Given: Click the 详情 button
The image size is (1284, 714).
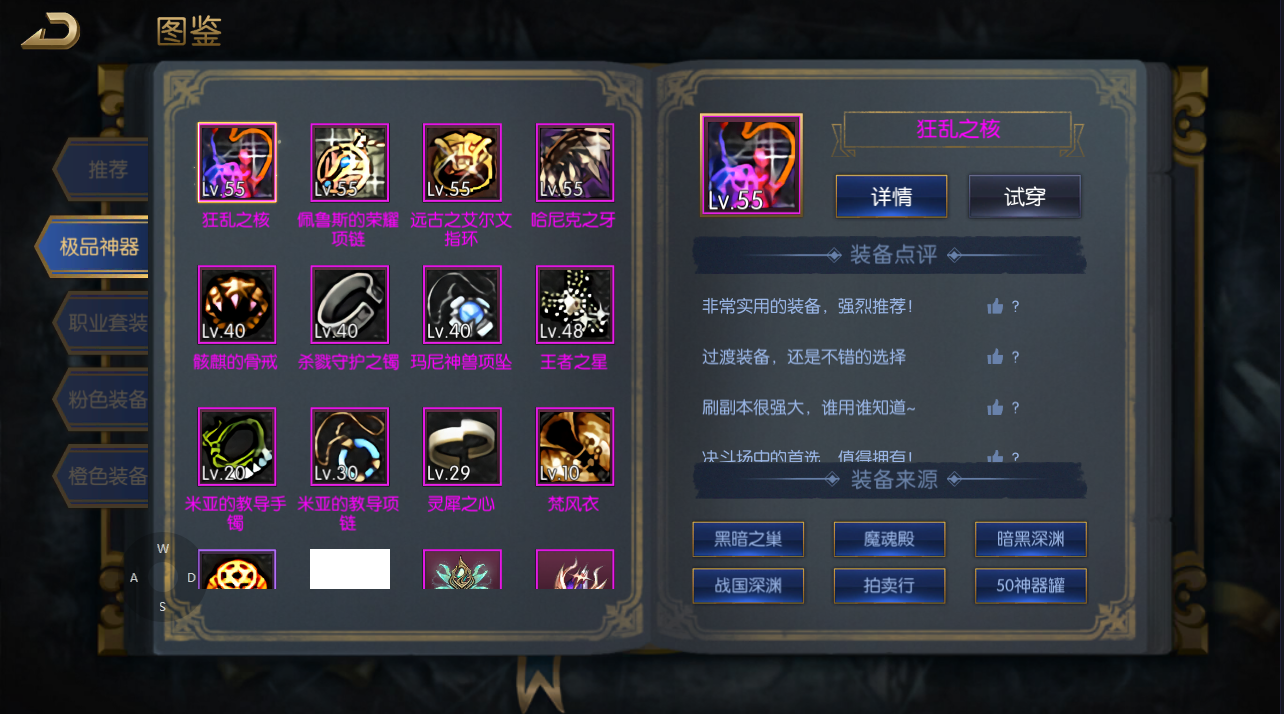Looking at the screenshot, I should point(891,197).
